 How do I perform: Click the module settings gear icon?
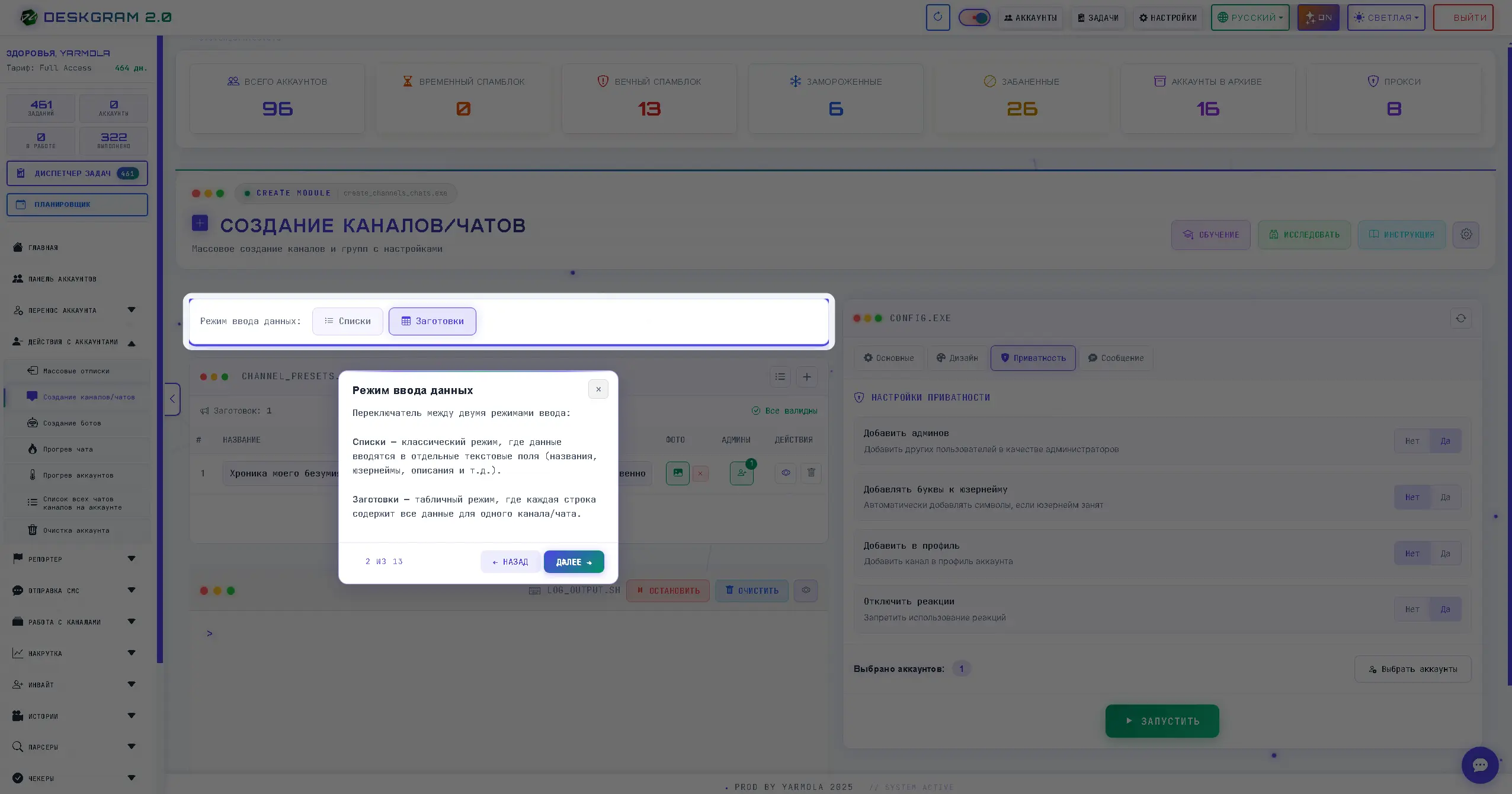1466,235
